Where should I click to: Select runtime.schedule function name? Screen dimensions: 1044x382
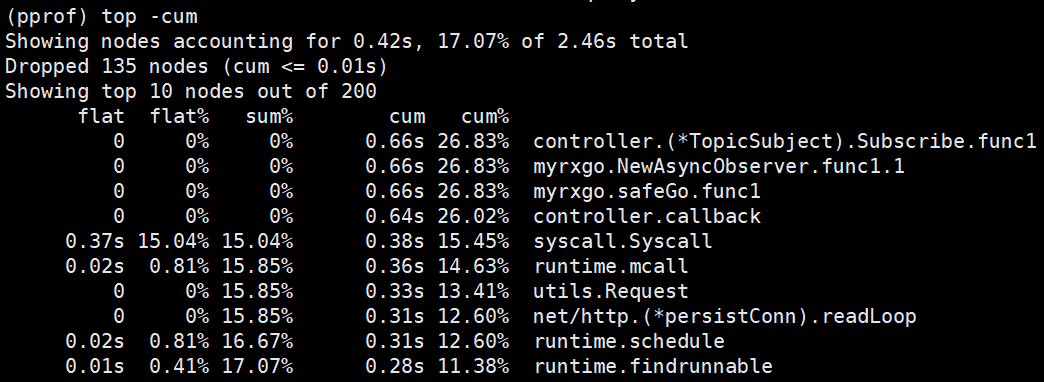pyautogui.click(x=629, y=341)
